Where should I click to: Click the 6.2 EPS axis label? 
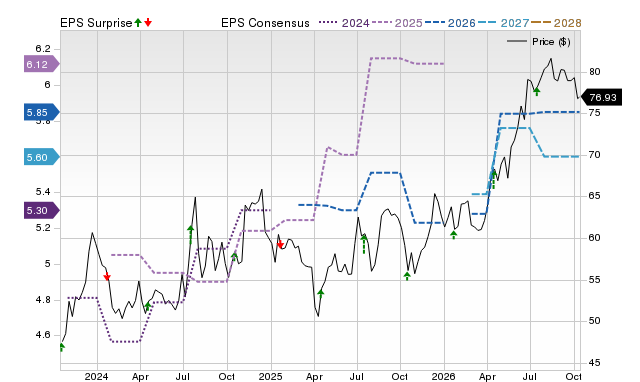pyautogui.click(x=42, y=49)
